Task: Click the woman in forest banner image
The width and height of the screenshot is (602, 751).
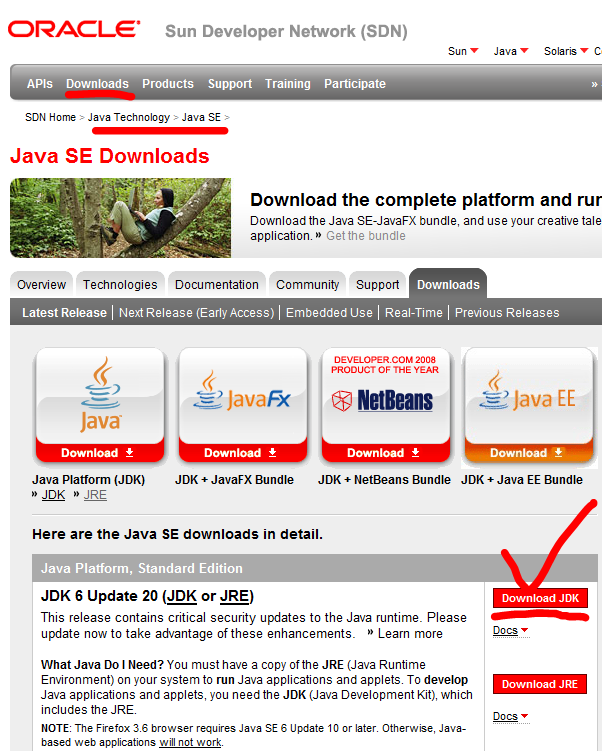Action: point(120,218)
